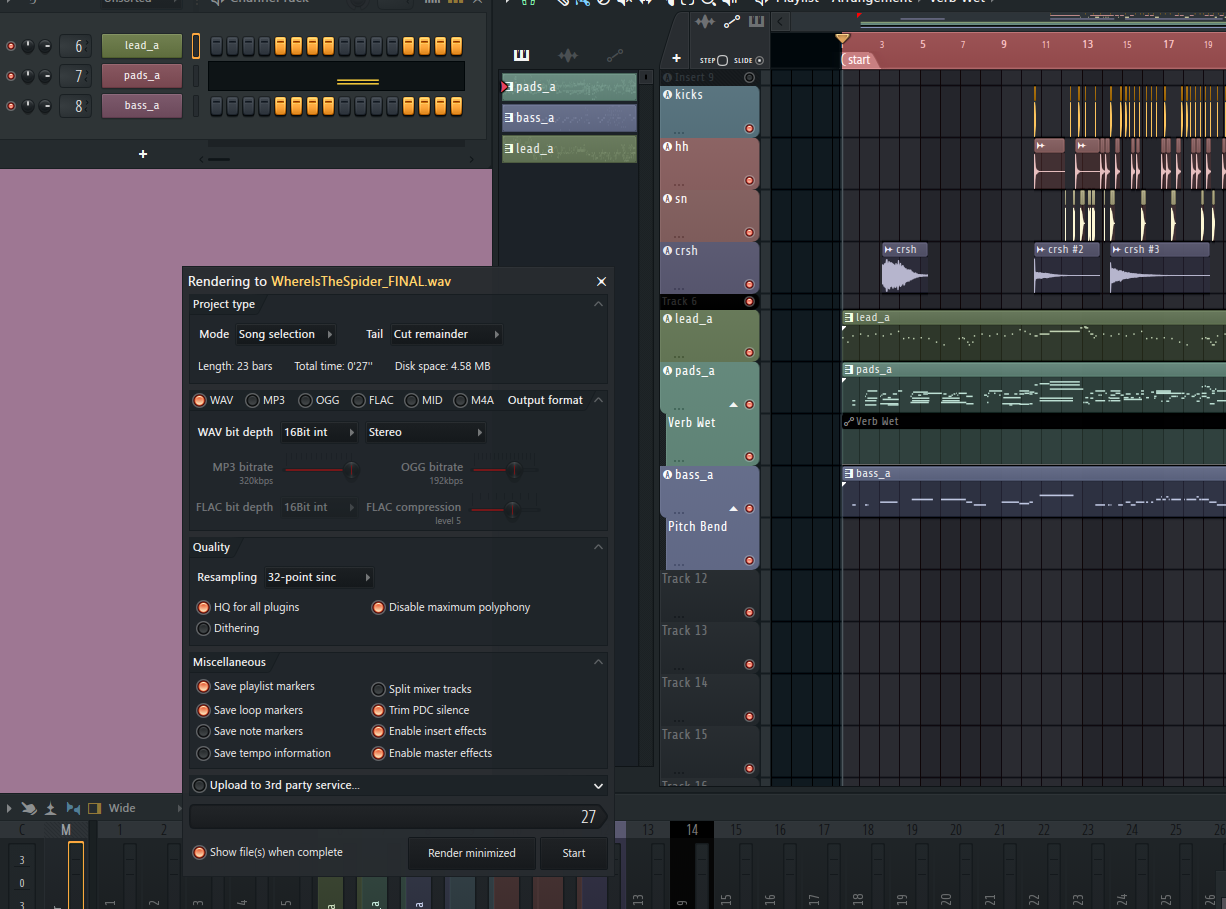The width and height of the screenshot is (1226, 909).
Task: Show piano roll patterns in the picker
Action: (x=521, y=55)
